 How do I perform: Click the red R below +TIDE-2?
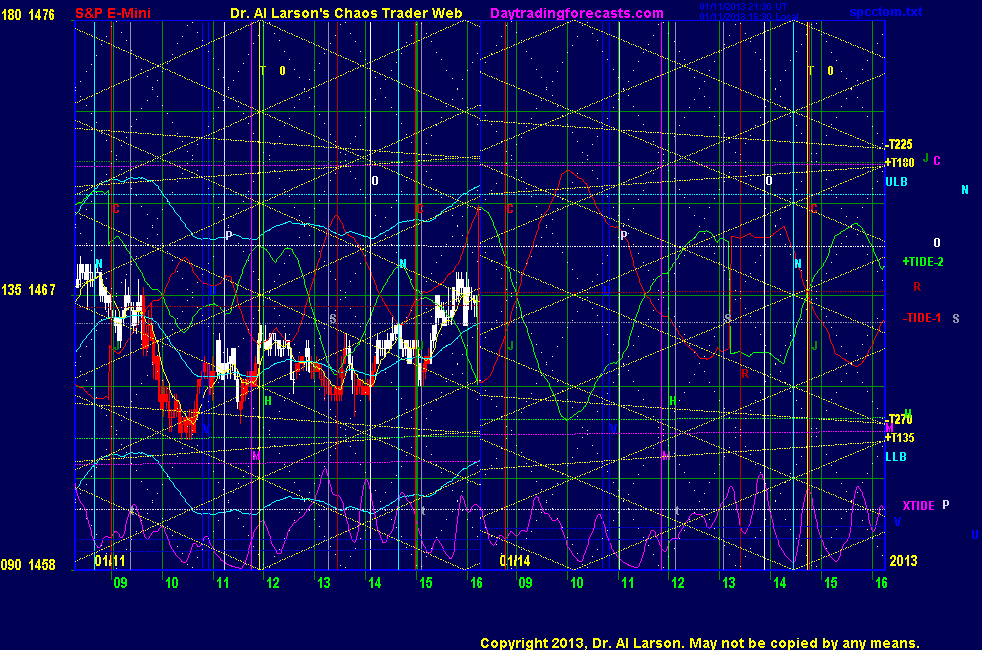click(917, 287)
